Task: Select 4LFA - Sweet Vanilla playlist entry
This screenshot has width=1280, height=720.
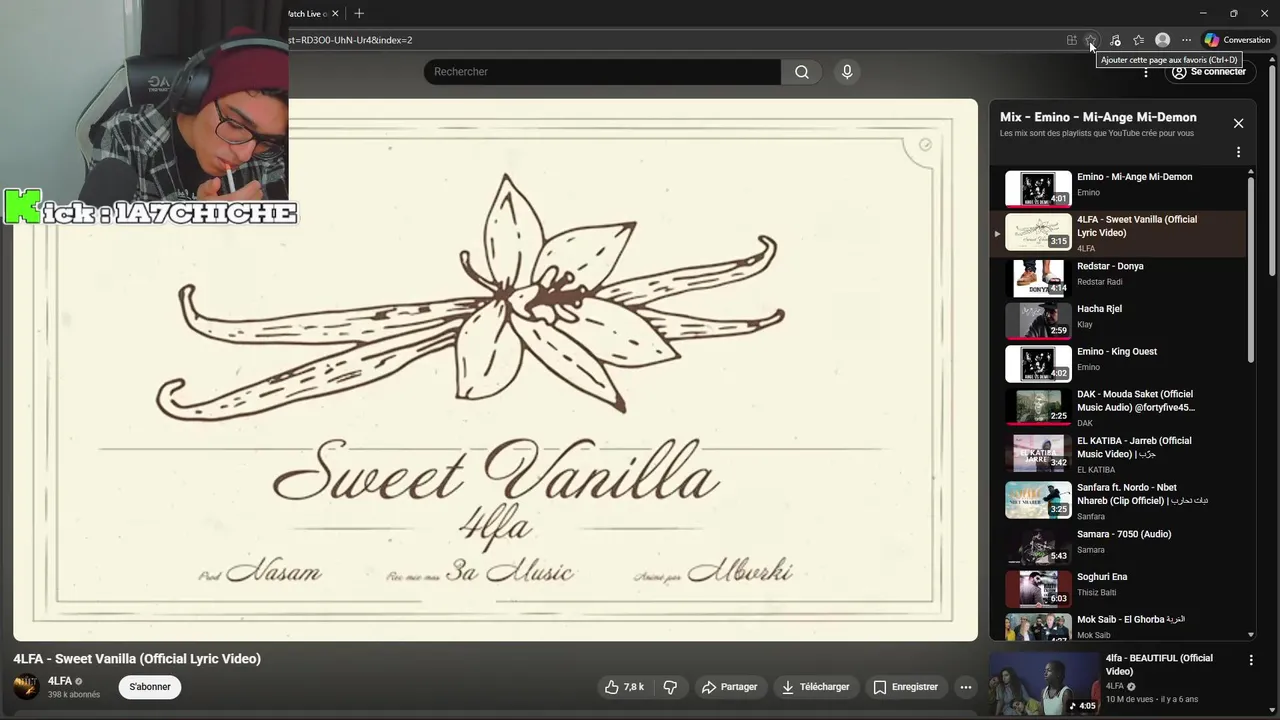Action: point(1118,233)
